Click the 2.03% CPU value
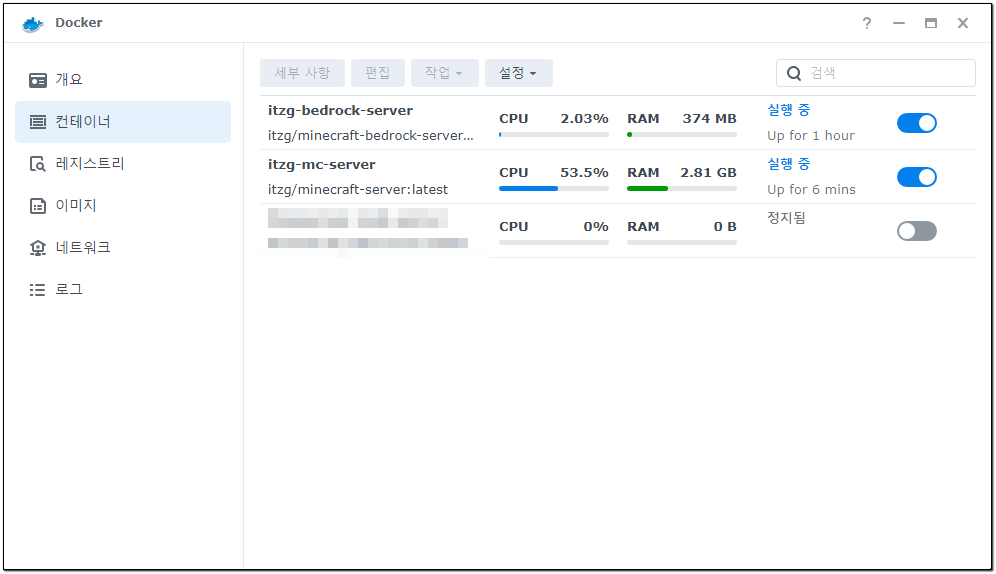This screenshot has width=996, height=574. point(584,119)
